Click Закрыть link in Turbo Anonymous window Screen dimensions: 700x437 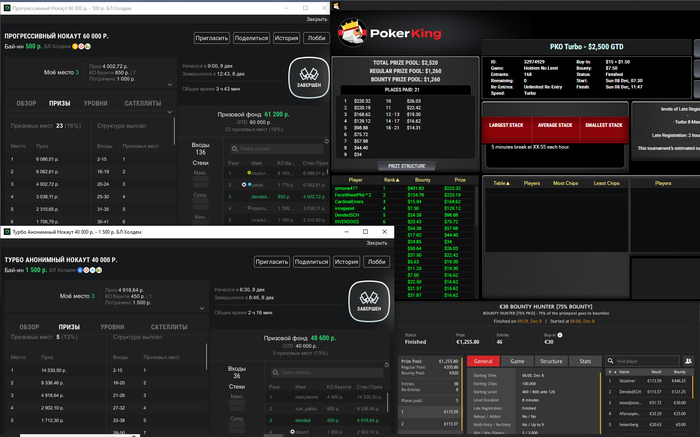click(x=377, y=243)
